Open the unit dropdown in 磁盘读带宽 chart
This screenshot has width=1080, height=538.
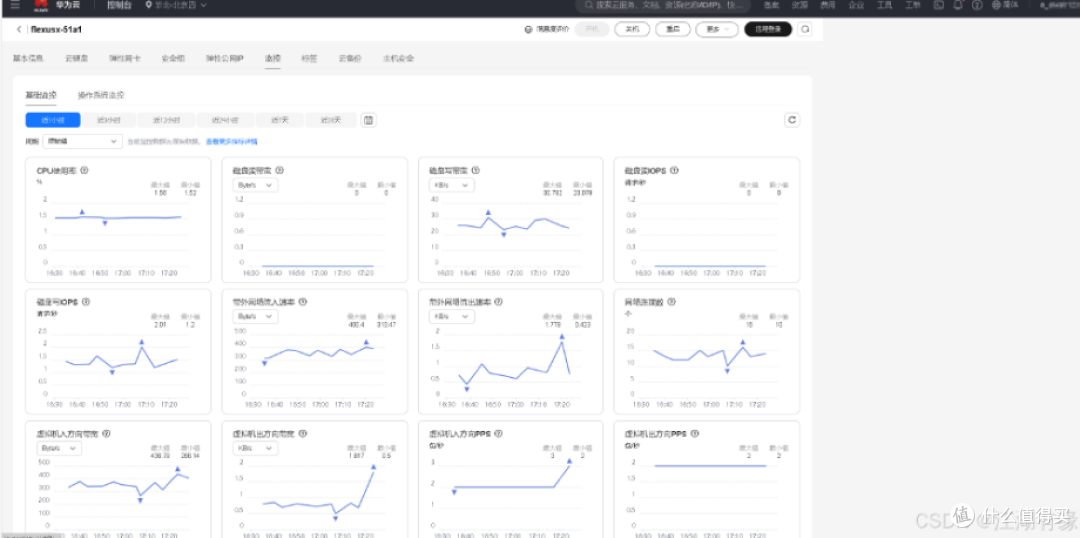click(256, 185)
